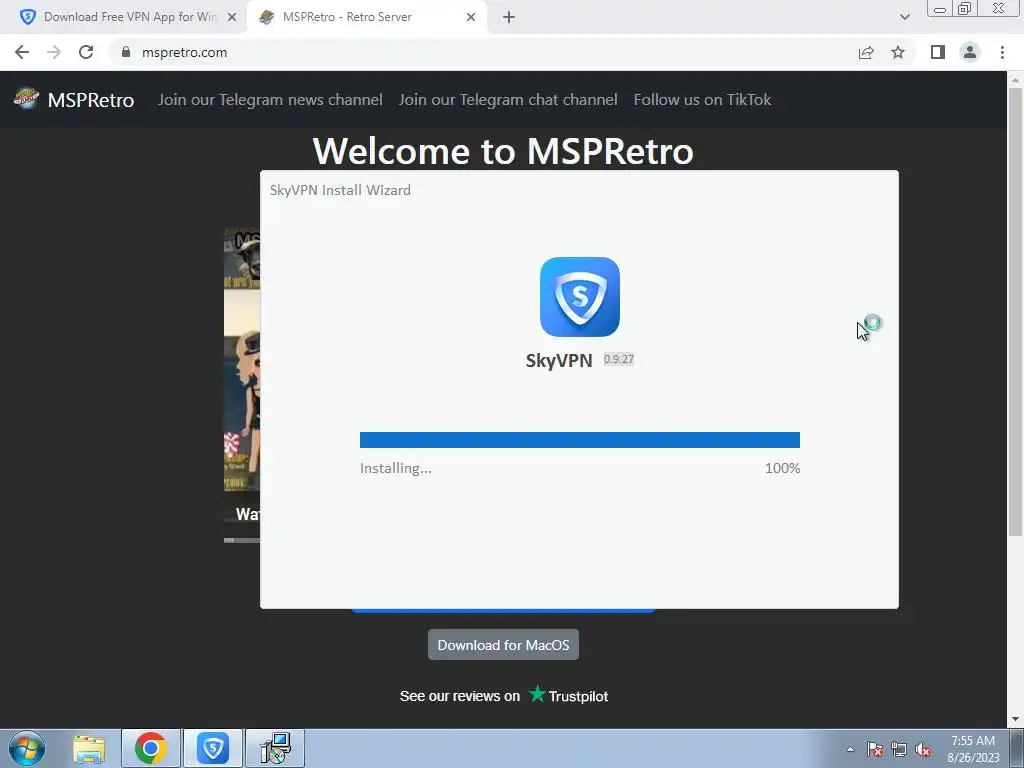Click the SkyVPN taskbar icon
1024x768 pixels.
click(213, 748)
